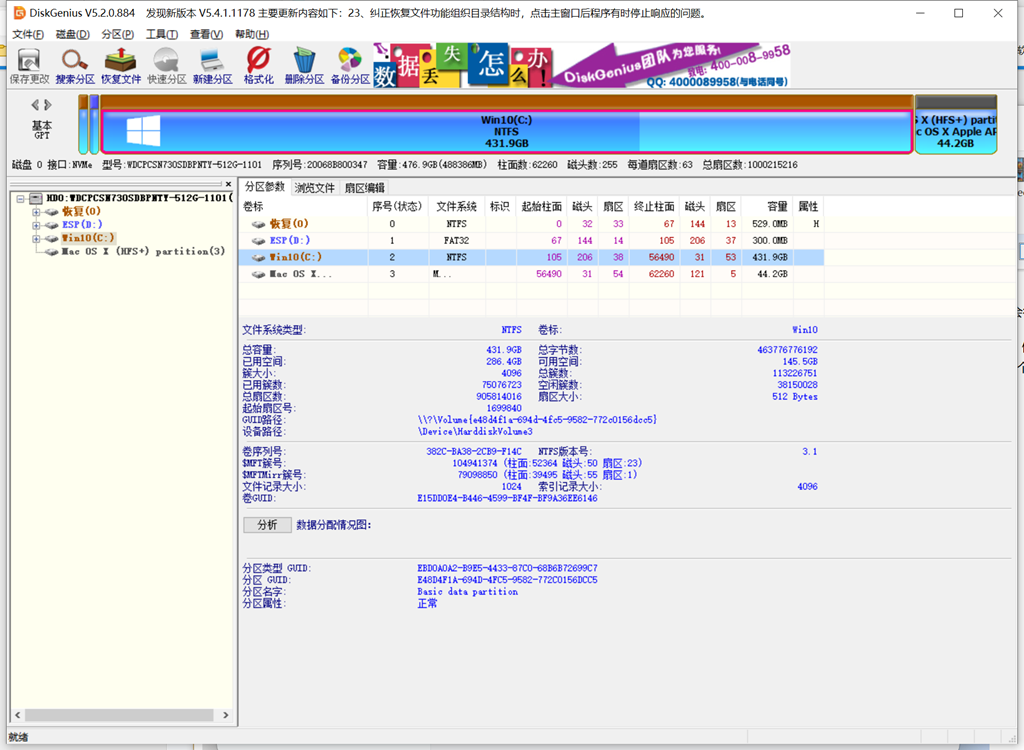Go to next disk with right arrow
Viewport: 1024px width, 750px height.
coord(48,105)
